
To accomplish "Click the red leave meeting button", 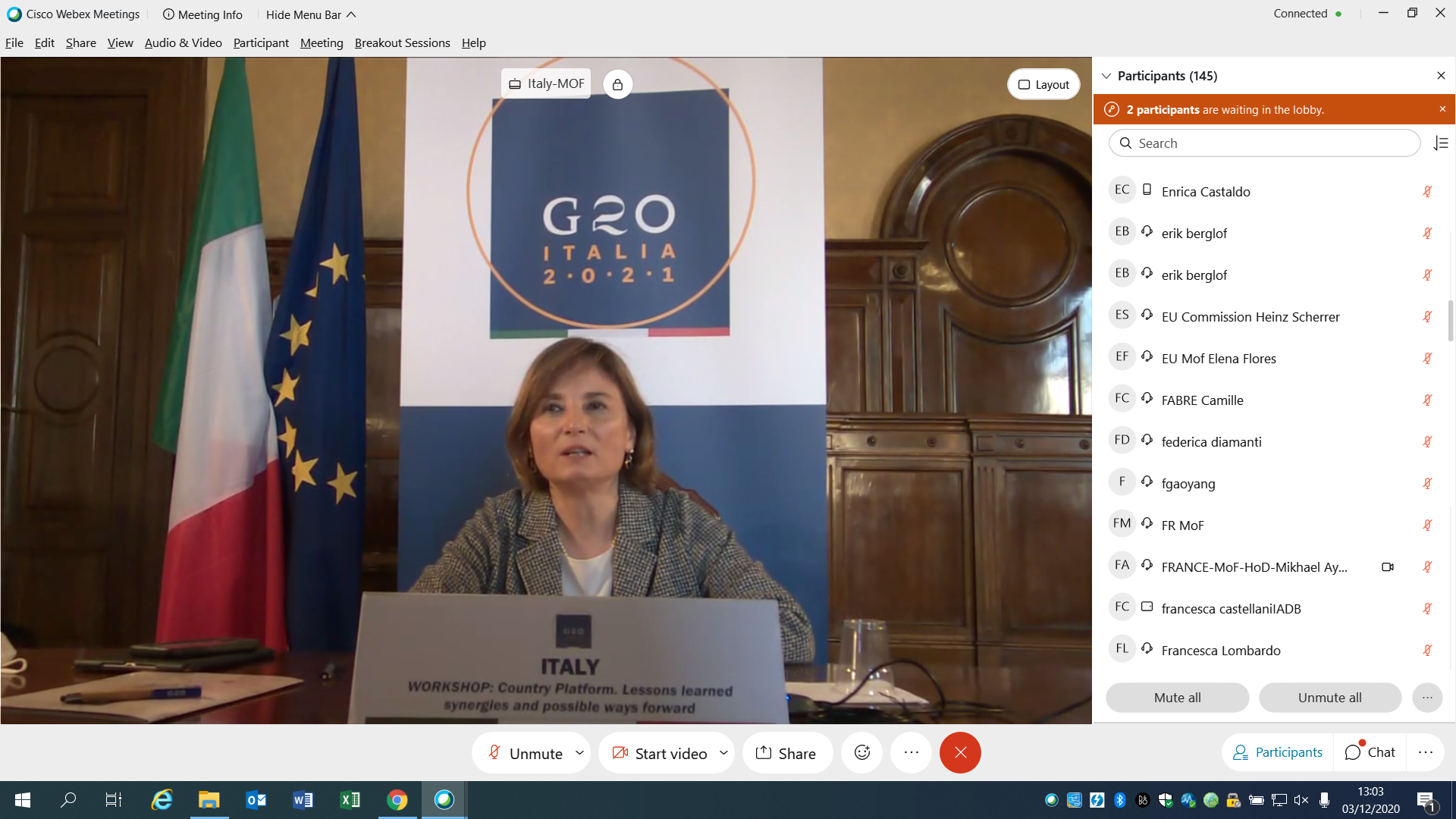I will [x=960, y=752].
